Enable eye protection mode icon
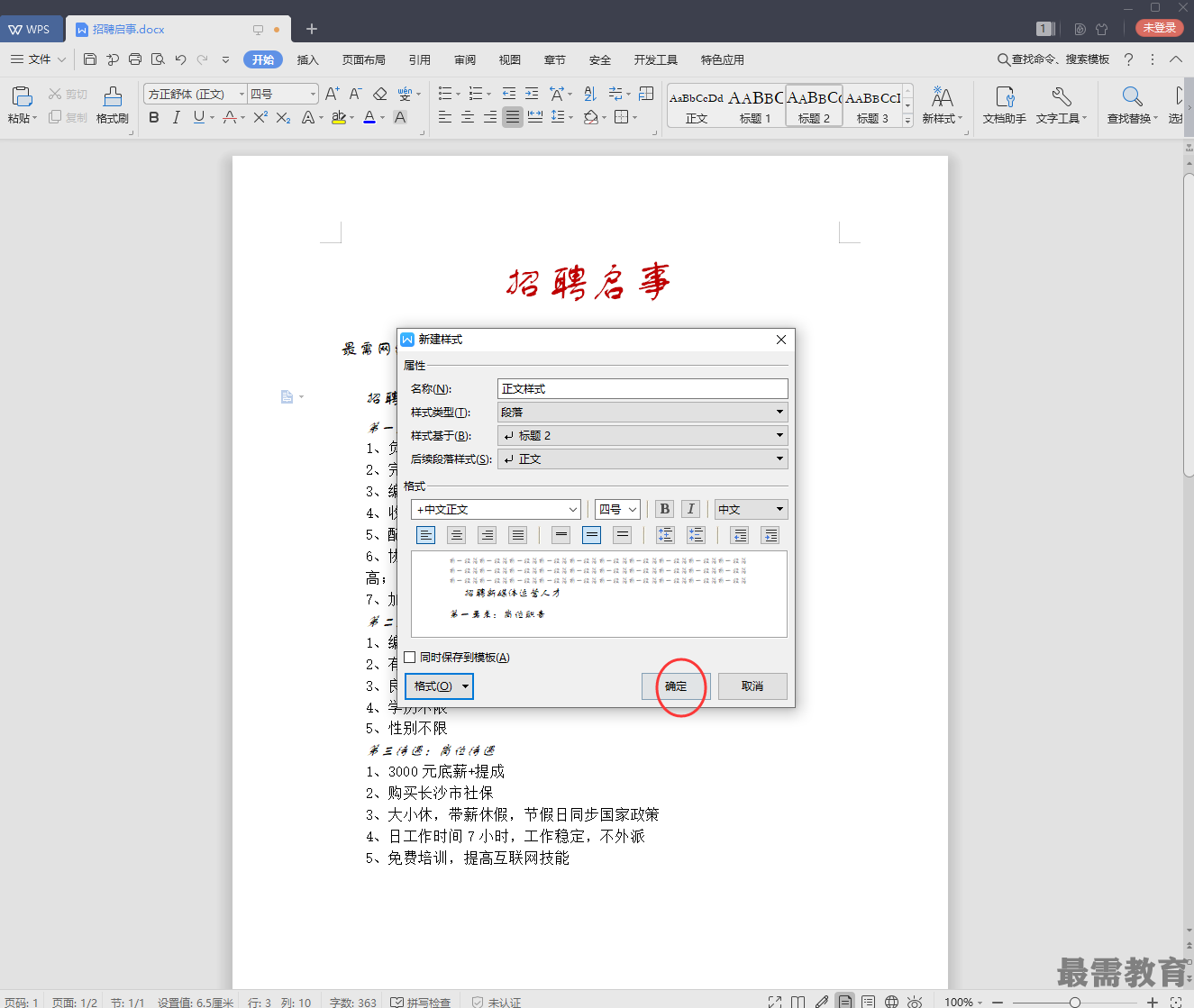1194x1008 pixels. 915,1002
